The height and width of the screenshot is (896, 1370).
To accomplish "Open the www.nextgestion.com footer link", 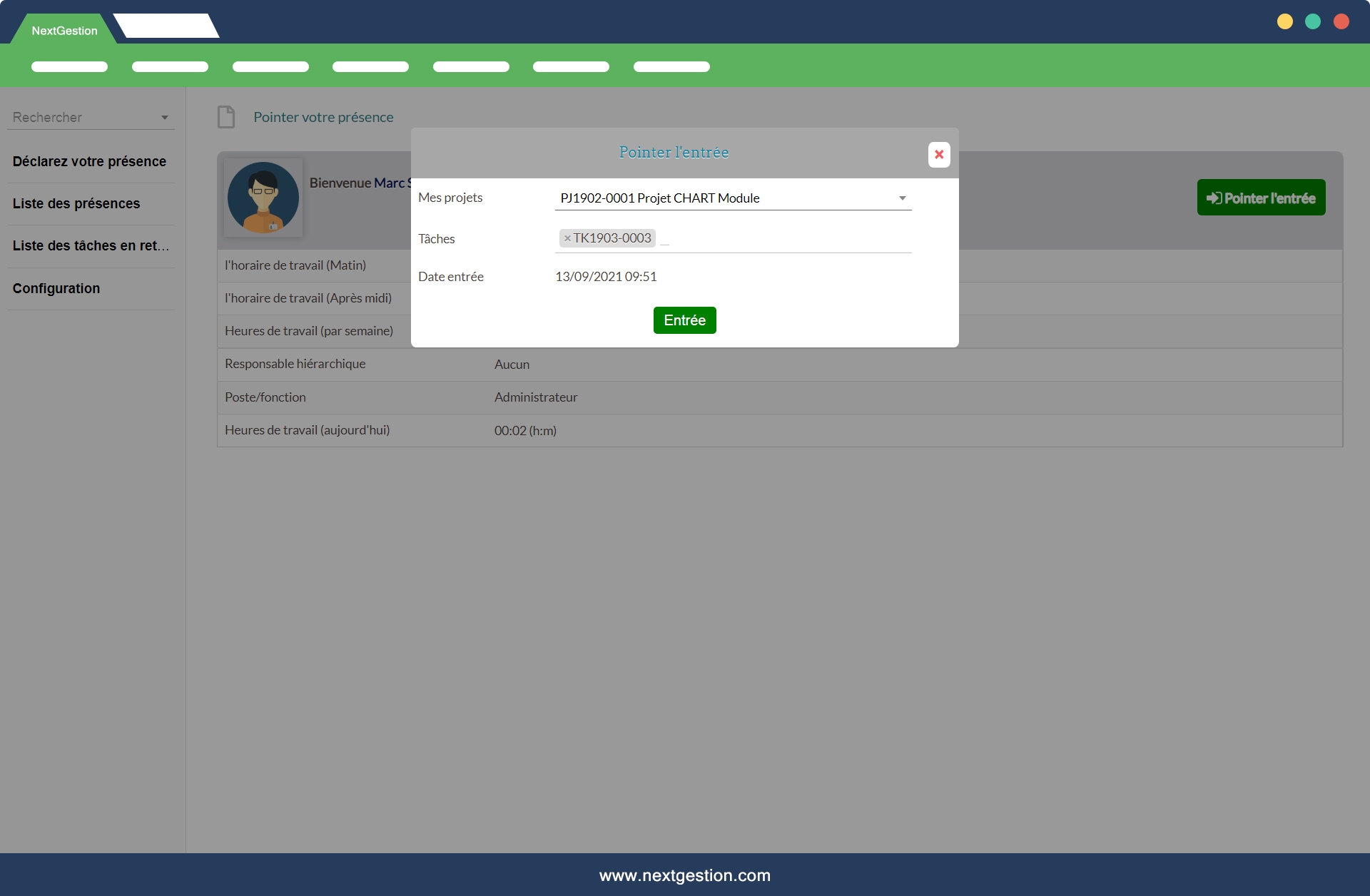I will coord(684,875).
